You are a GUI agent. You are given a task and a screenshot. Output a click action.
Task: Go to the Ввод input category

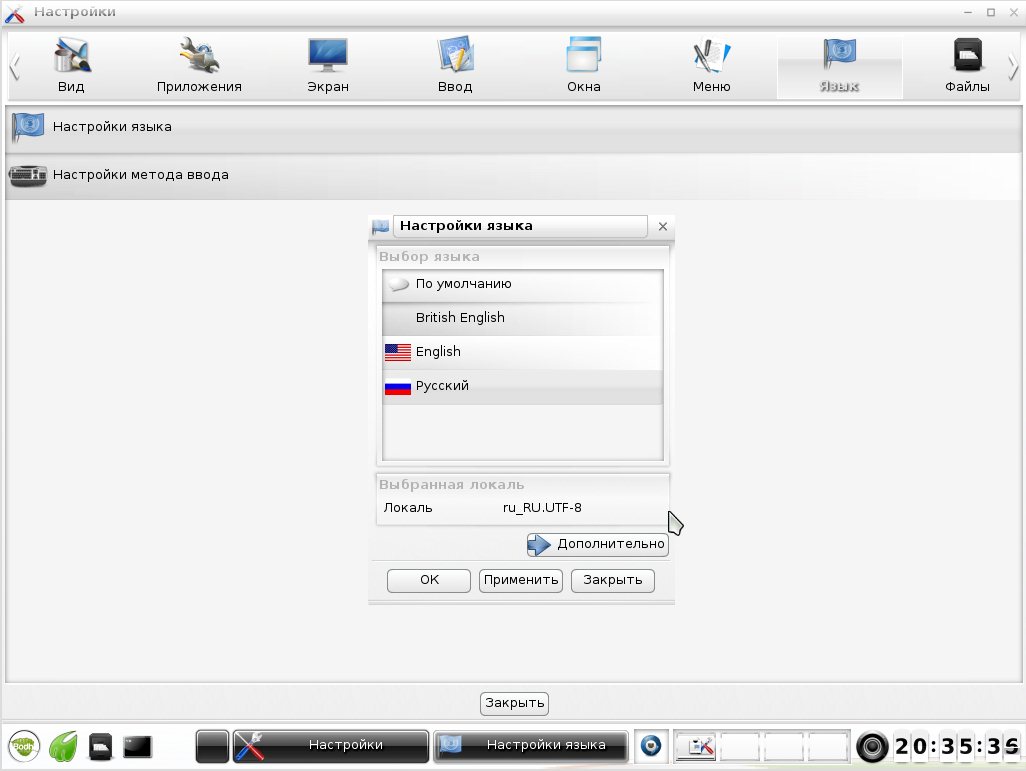click(455, 66)
